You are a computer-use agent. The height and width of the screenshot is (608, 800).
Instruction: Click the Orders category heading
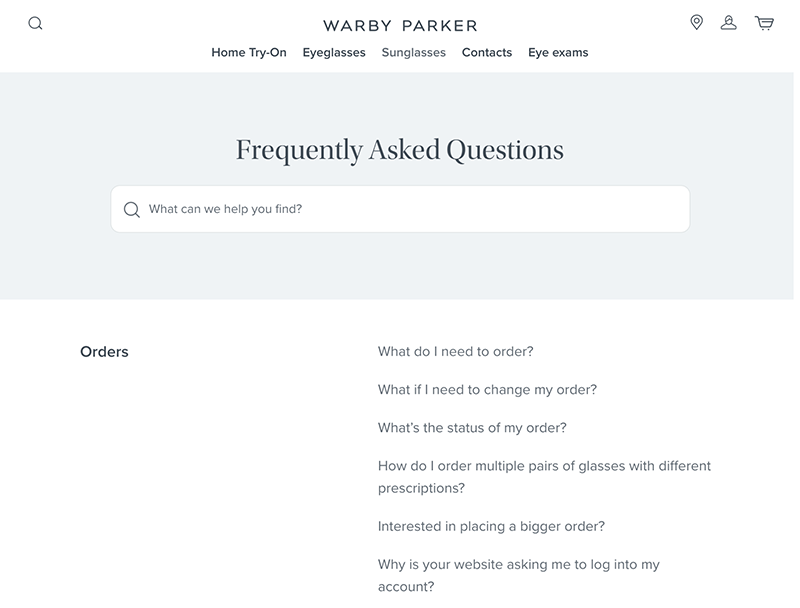click(104, 352)
